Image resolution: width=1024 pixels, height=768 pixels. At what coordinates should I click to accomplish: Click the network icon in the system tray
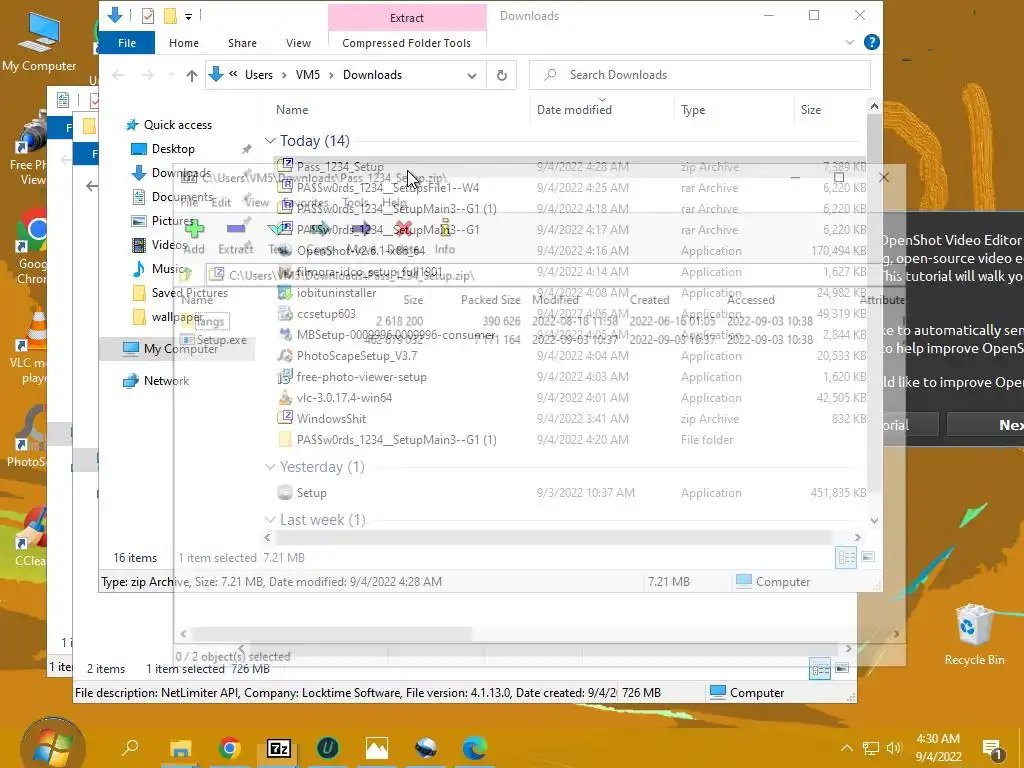871,748
